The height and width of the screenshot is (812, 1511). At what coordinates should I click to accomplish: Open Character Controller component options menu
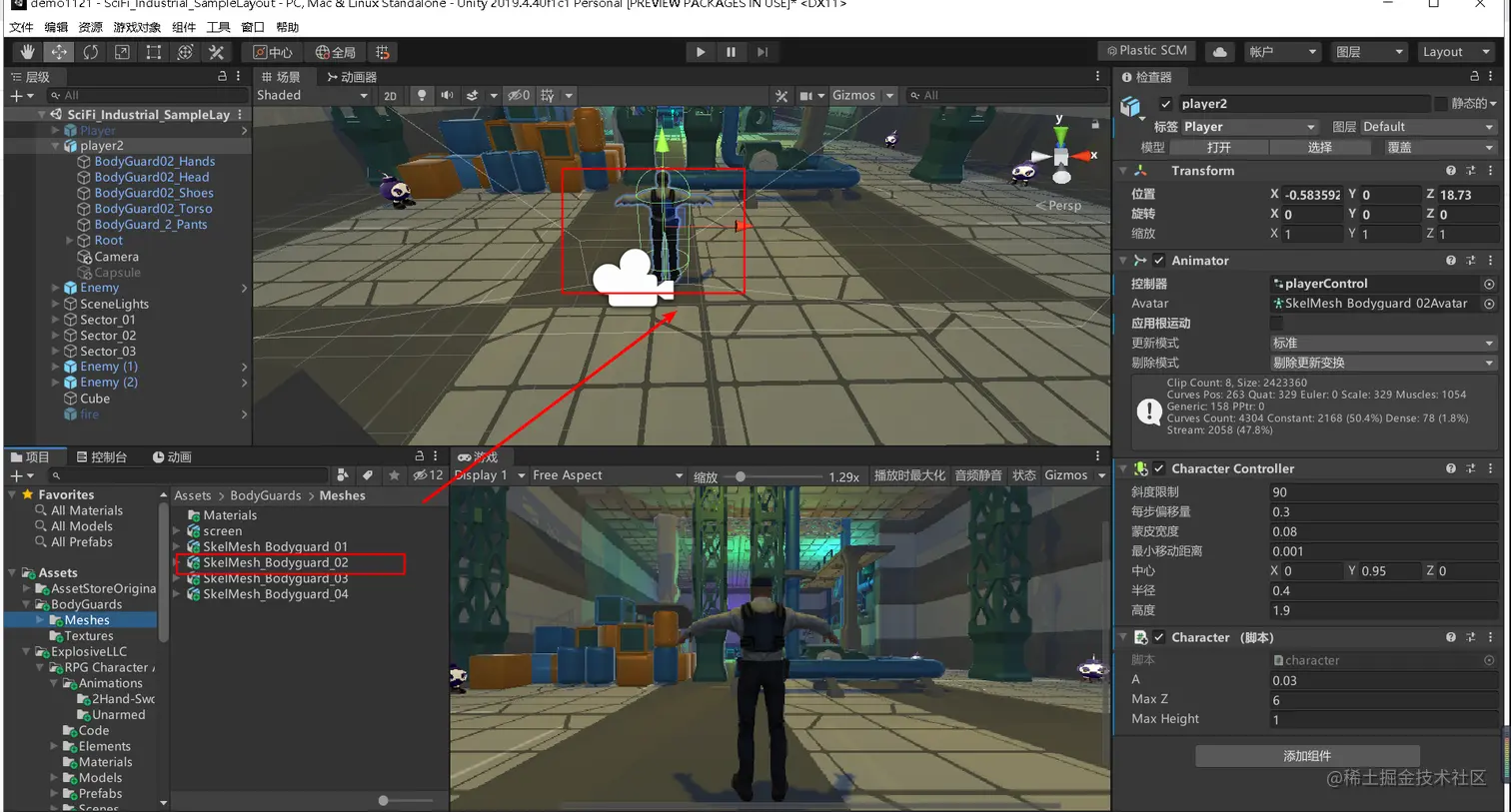tap(1490, 468)
